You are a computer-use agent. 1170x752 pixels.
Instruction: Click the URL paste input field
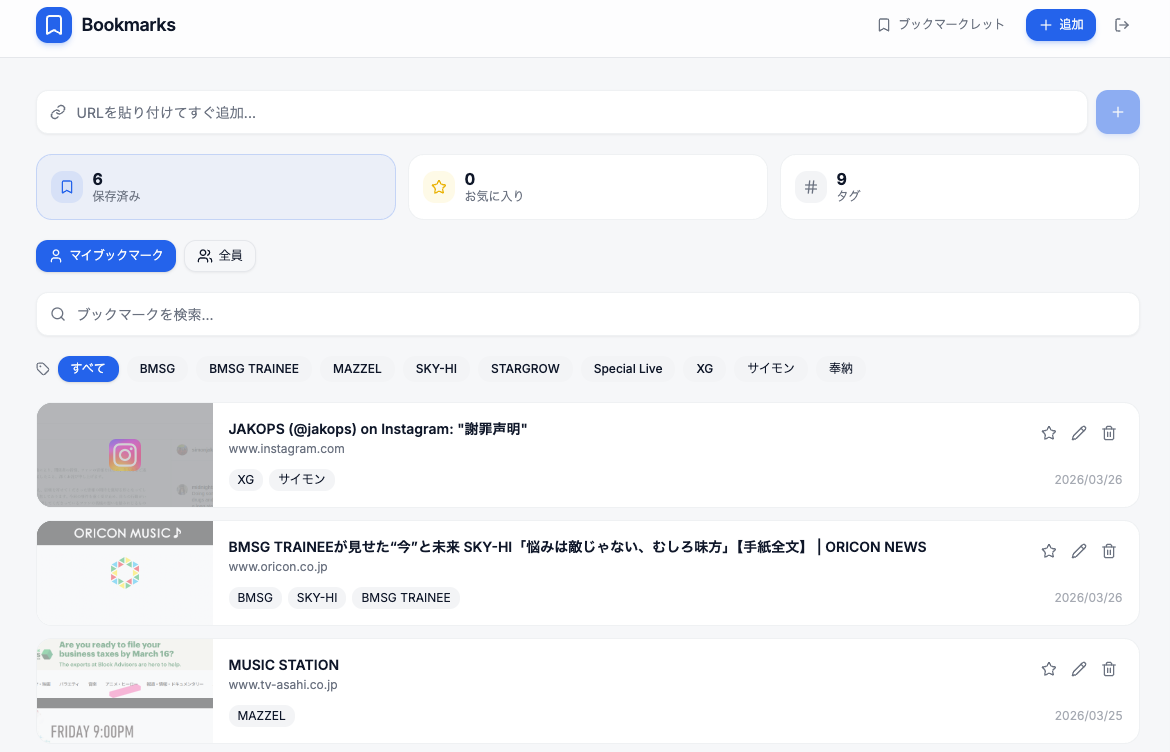560,112
